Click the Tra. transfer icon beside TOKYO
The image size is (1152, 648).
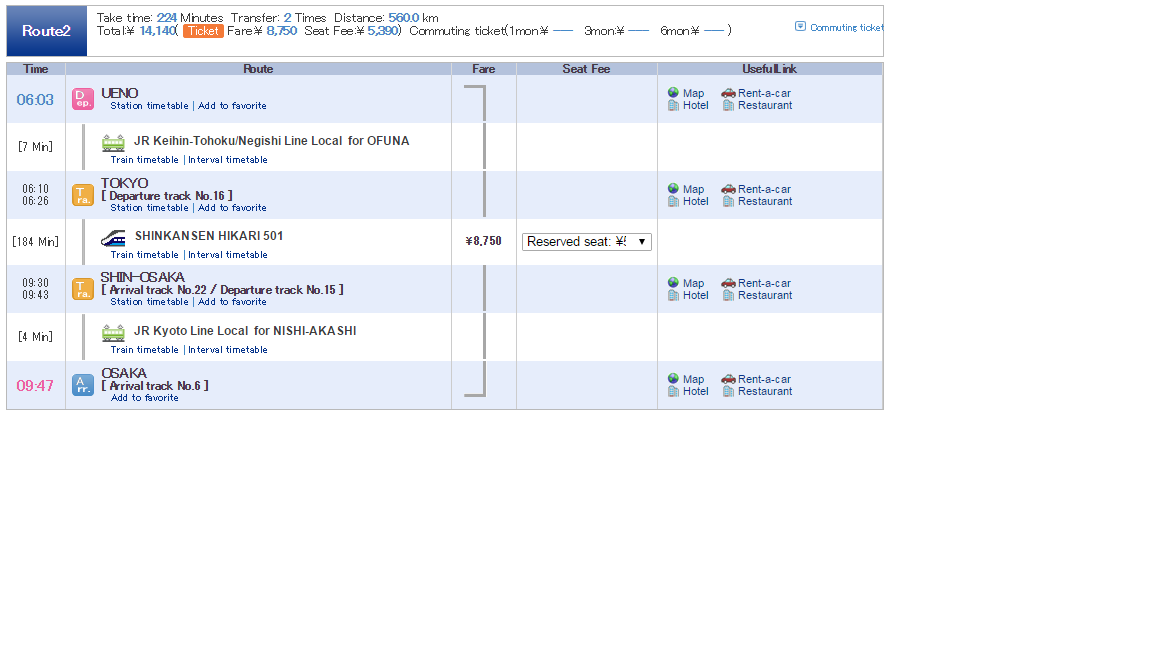[x=83, y=195]
